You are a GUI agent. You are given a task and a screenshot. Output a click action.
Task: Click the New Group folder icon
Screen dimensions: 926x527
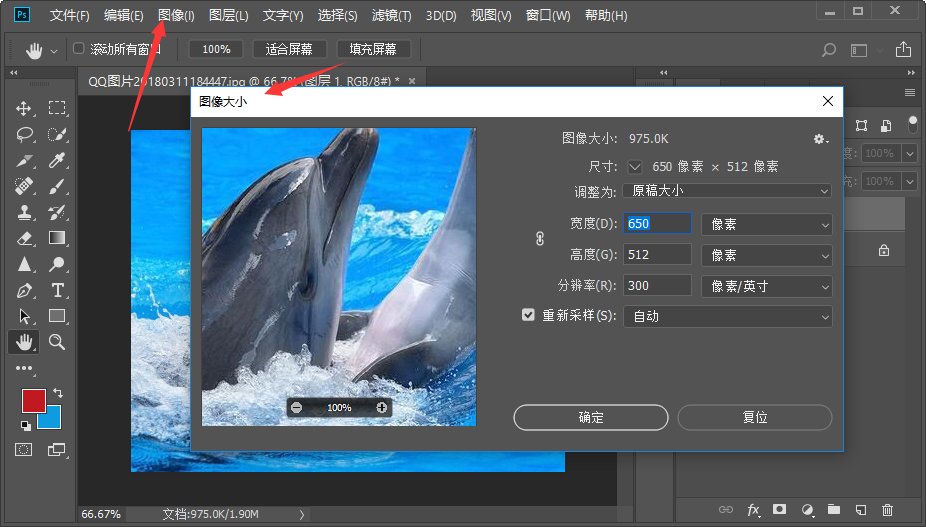tap(834, 509)
